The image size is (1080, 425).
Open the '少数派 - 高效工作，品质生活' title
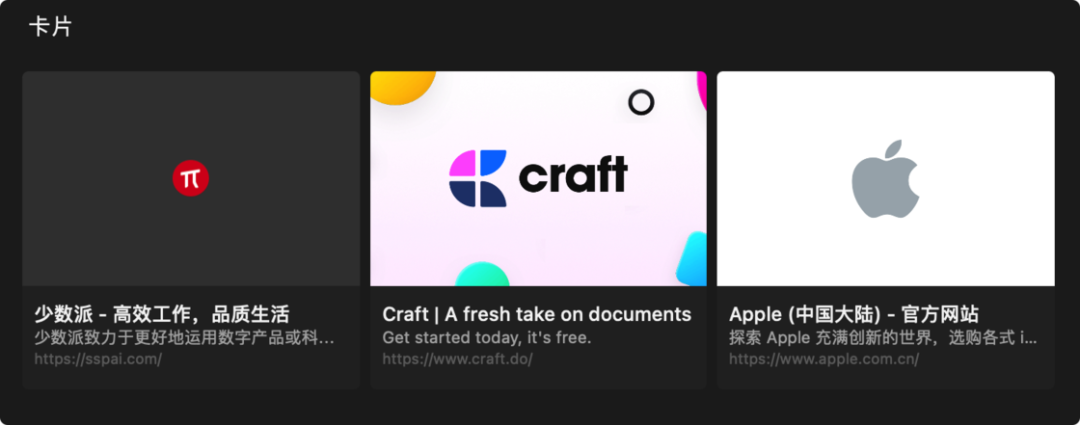[162, 315]
